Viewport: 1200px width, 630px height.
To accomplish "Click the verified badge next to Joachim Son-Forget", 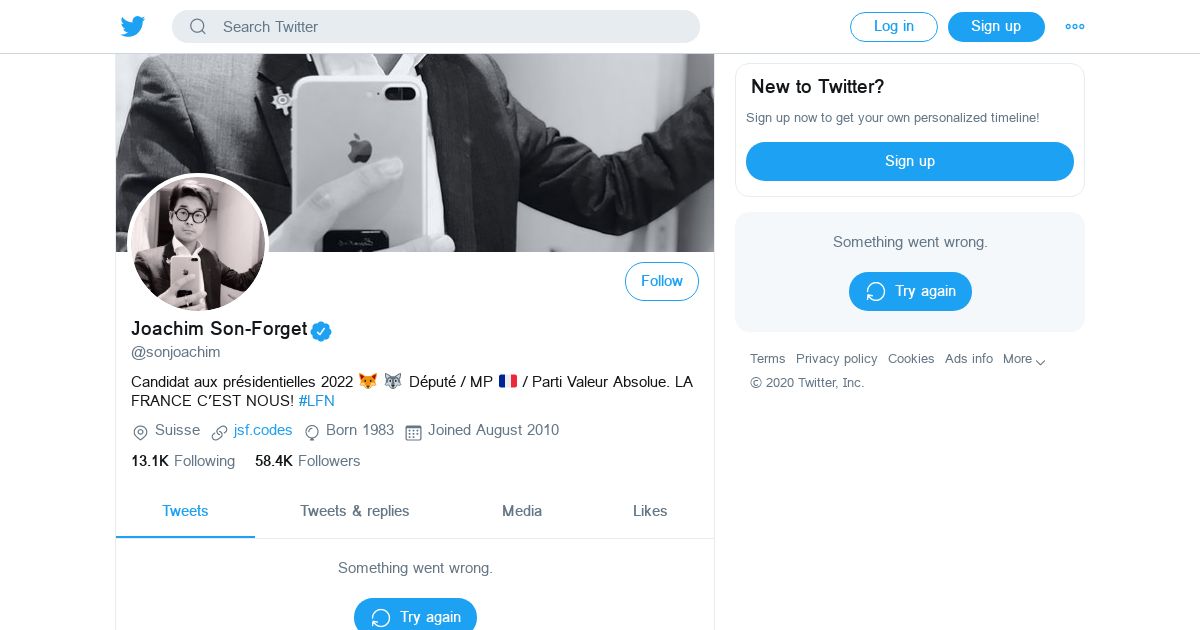I will pyautogui.click(x=321, y=331).
